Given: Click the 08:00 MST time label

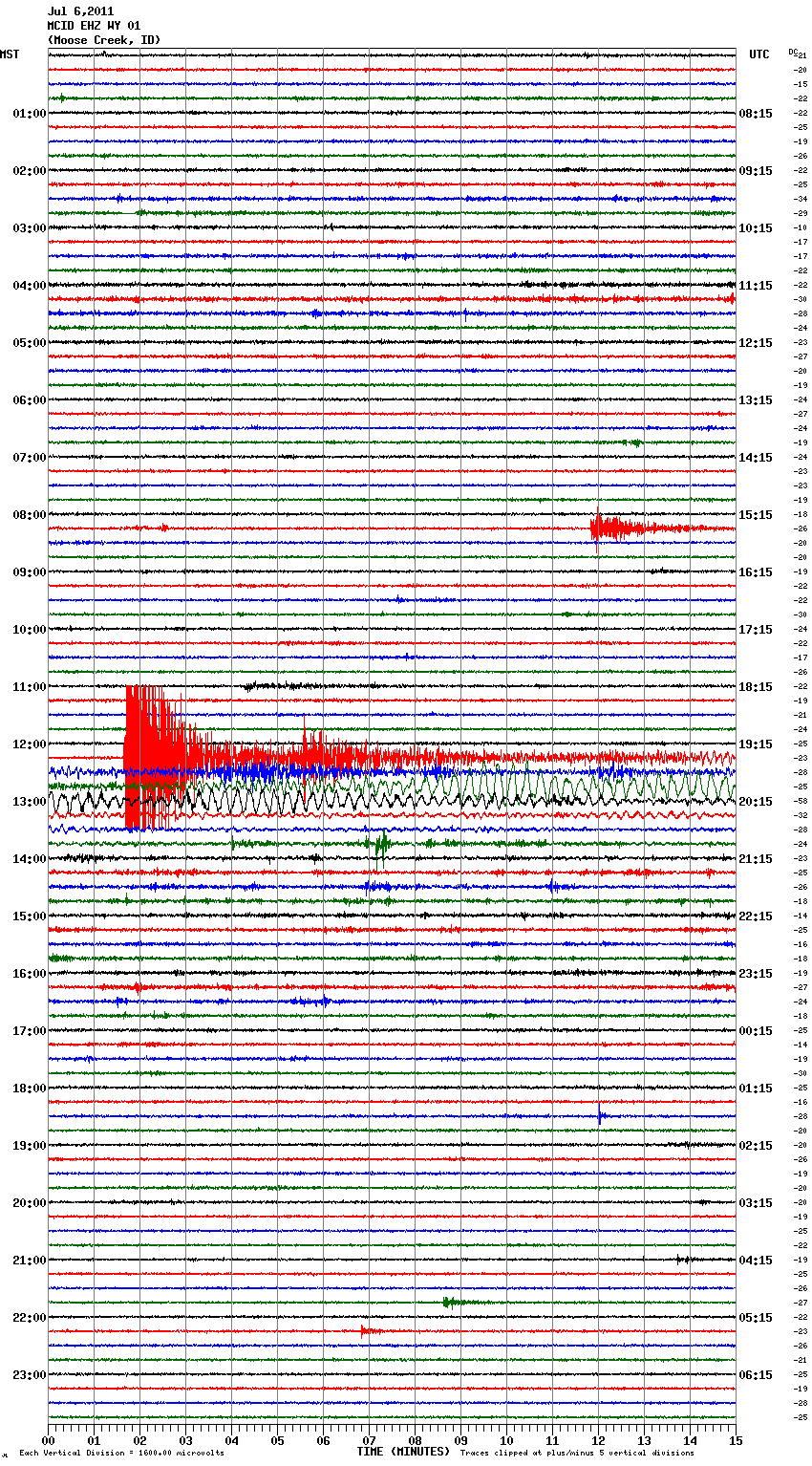Looking at the screenshot, I should tap(30, 515).
